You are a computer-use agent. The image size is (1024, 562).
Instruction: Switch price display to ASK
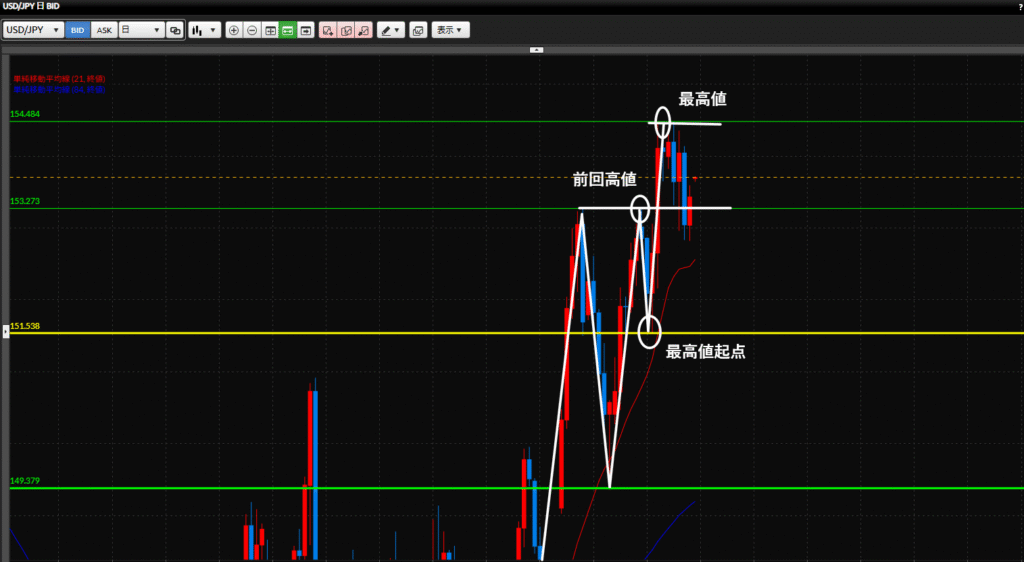104,30
